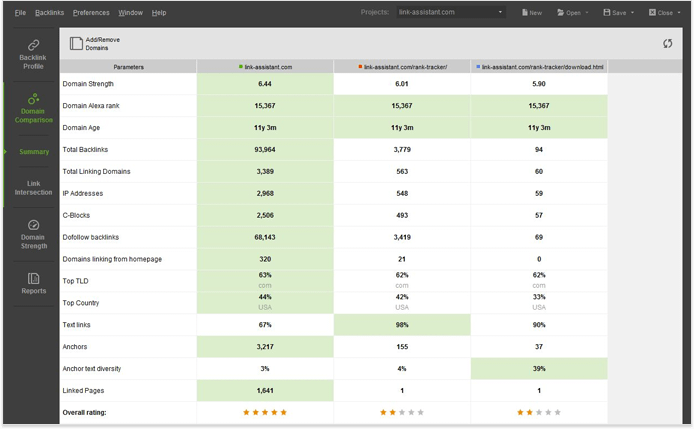Select the Domain Alexa rank row label
This screenshot has width=694, height=429.
(91, 105)
